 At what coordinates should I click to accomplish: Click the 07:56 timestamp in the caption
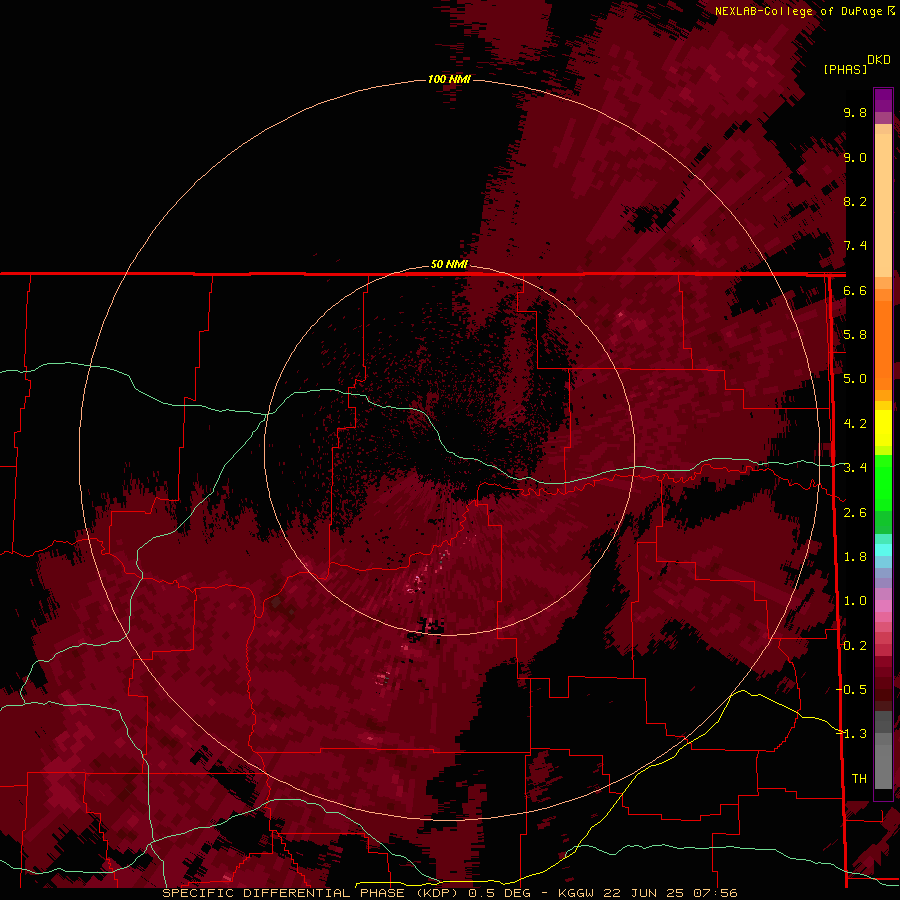pyautogui.click(x=715, y=893)
